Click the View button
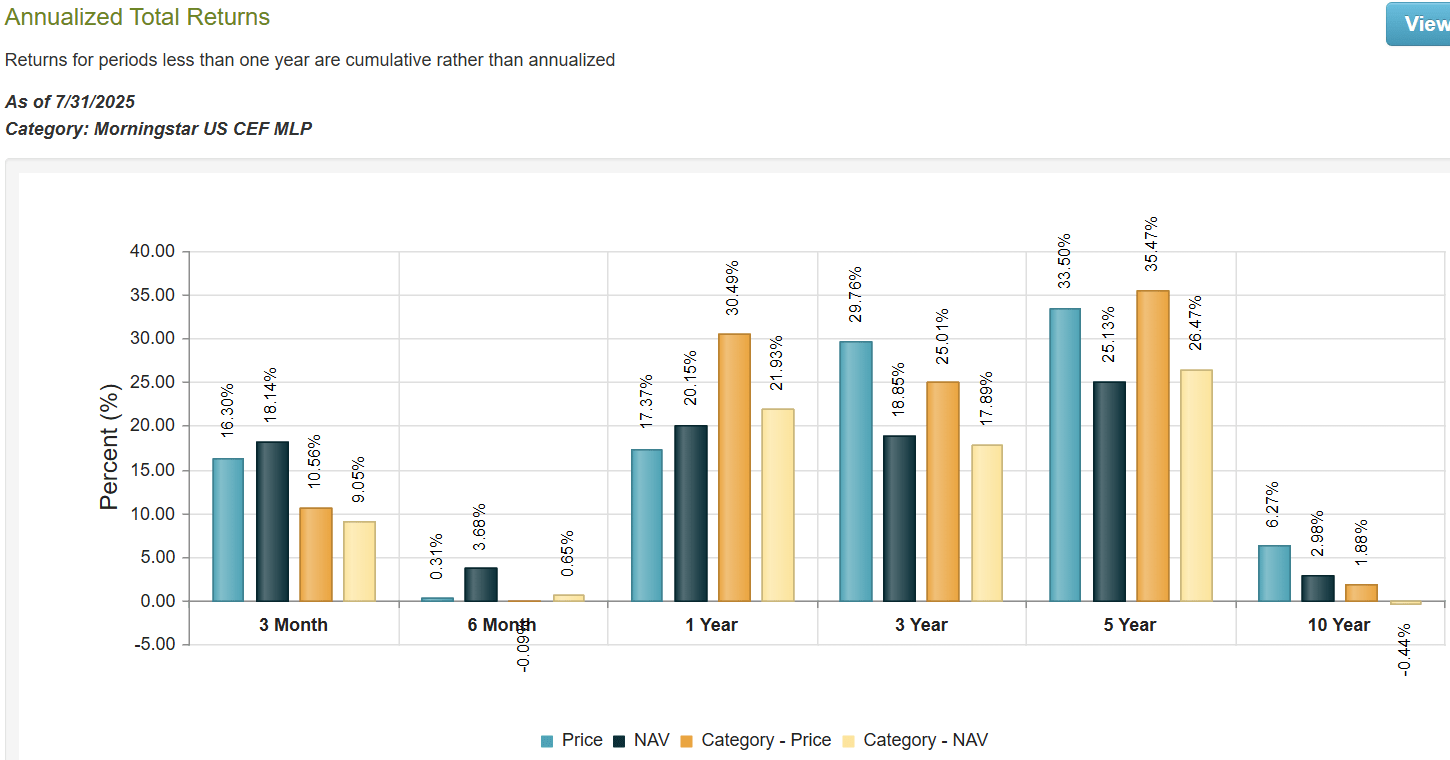Image resolution: width=1450 pixels, height=760 pixels. [1420, 24]
